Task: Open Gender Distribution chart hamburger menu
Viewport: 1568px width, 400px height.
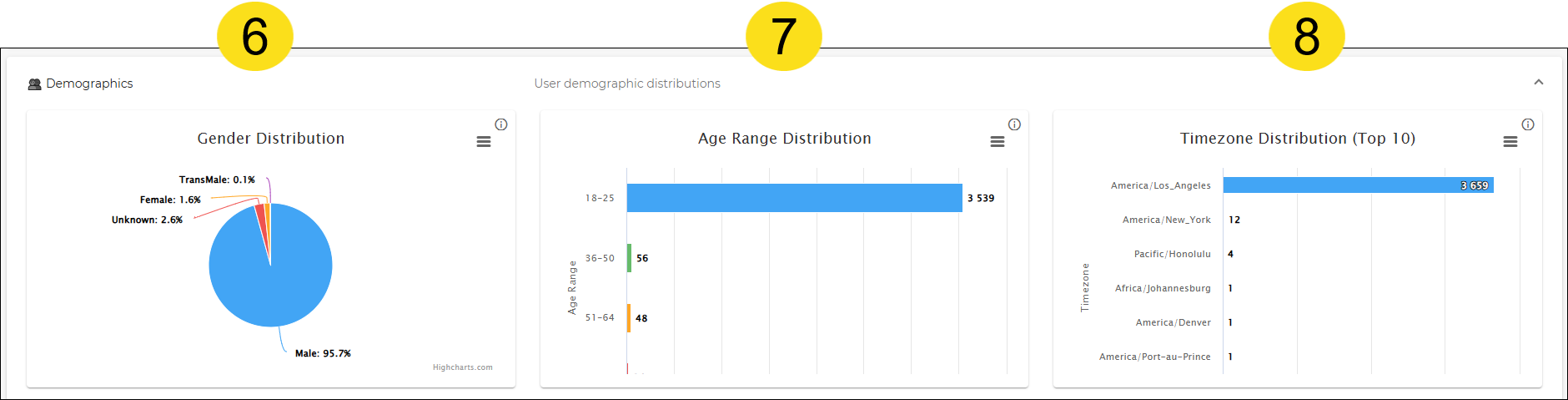Action: (483, 142)
